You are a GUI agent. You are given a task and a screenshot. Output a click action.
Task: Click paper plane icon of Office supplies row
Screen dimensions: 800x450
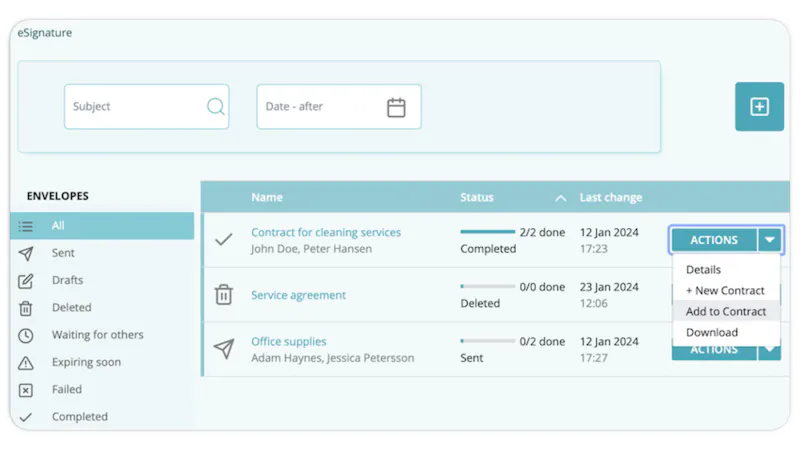(224, 348)
